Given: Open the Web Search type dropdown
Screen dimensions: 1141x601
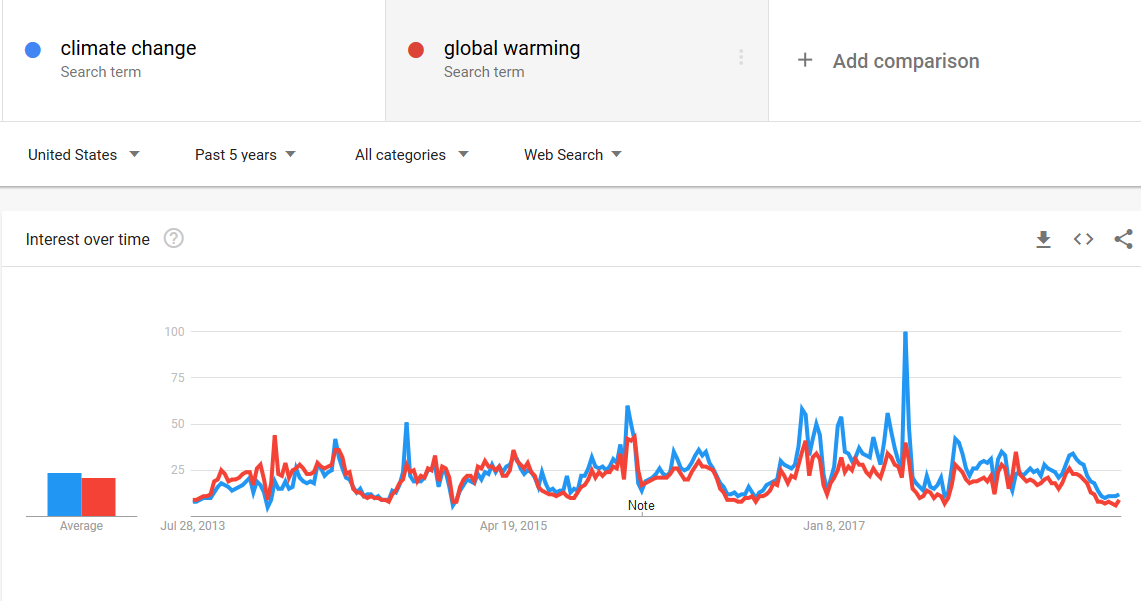Looking at the screenshot, I should [572, 155].
